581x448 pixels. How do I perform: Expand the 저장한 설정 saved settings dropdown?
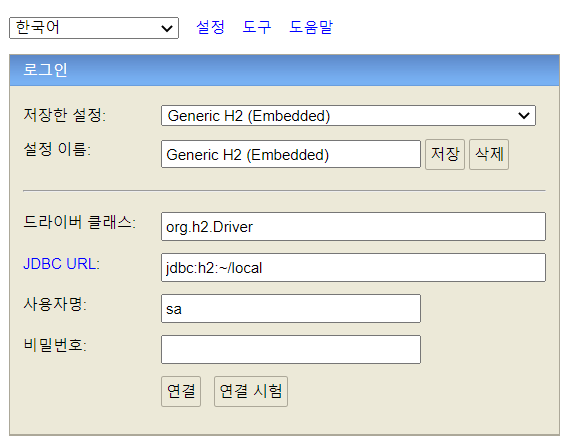tap(348, 116)
